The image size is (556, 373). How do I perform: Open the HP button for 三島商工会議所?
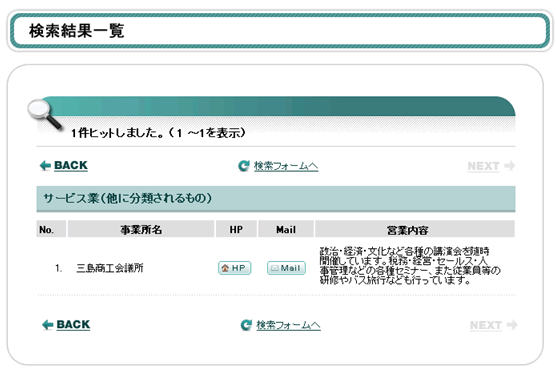234,268
